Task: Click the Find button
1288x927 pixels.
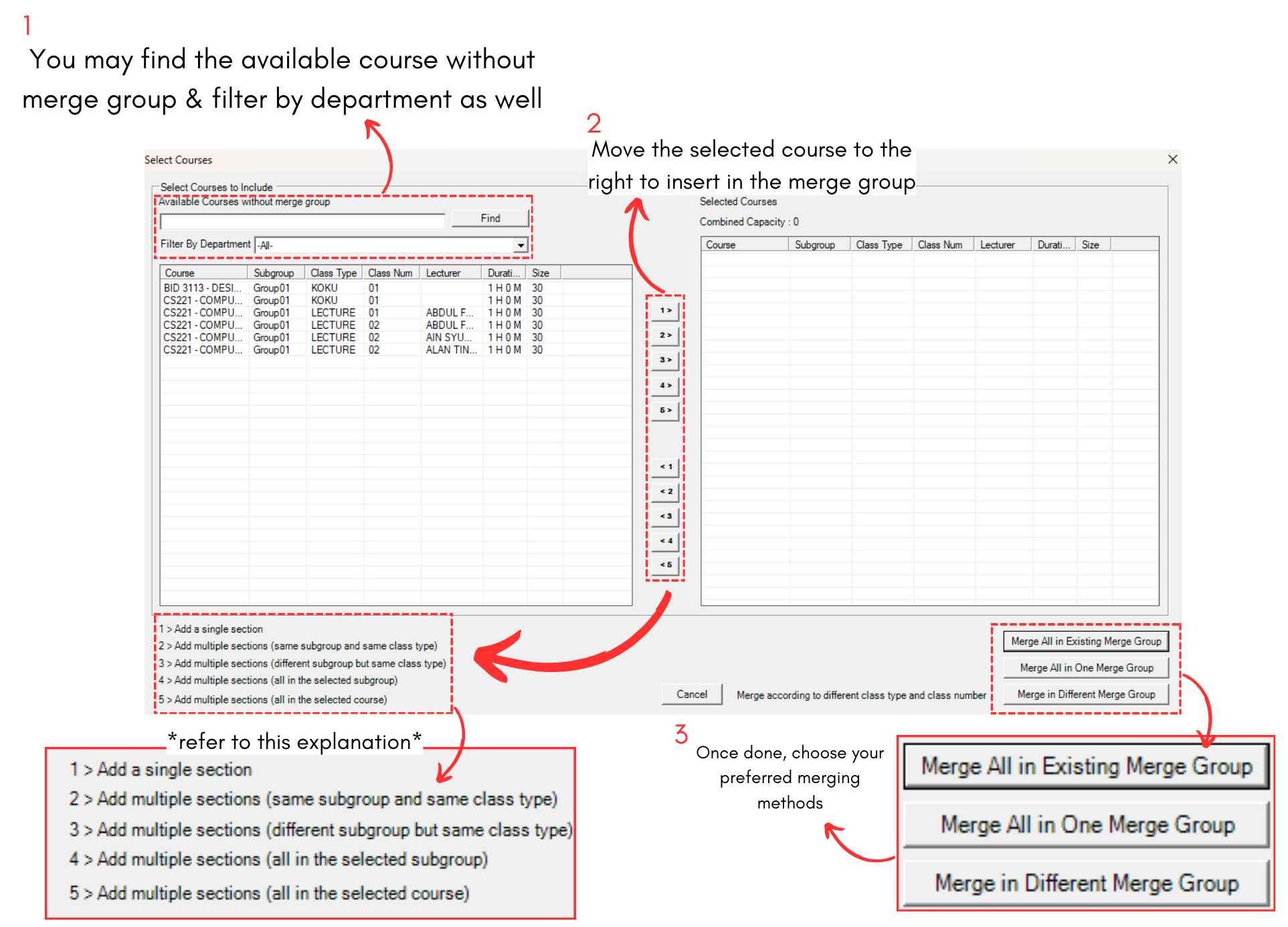Action: point(490,218)
